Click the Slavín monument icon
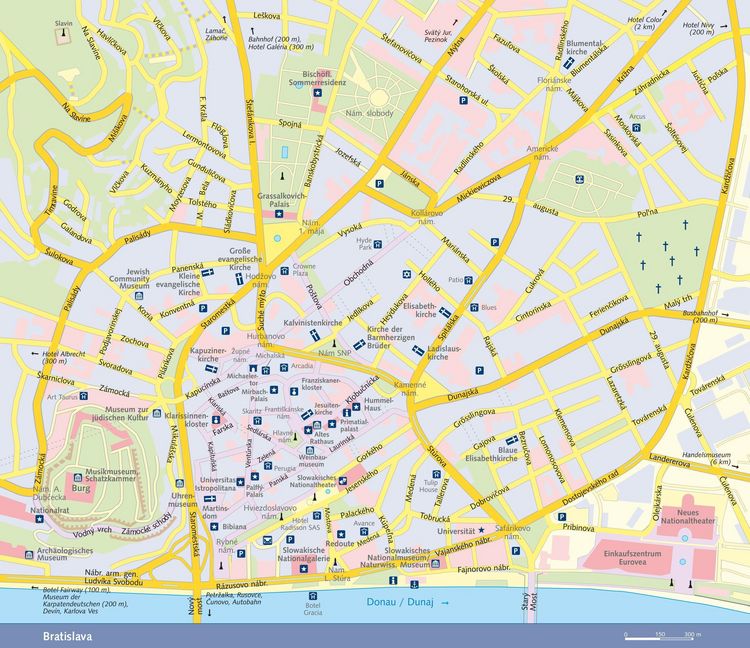750x648 pixels. pyautogui.click(x=63, y=34)
